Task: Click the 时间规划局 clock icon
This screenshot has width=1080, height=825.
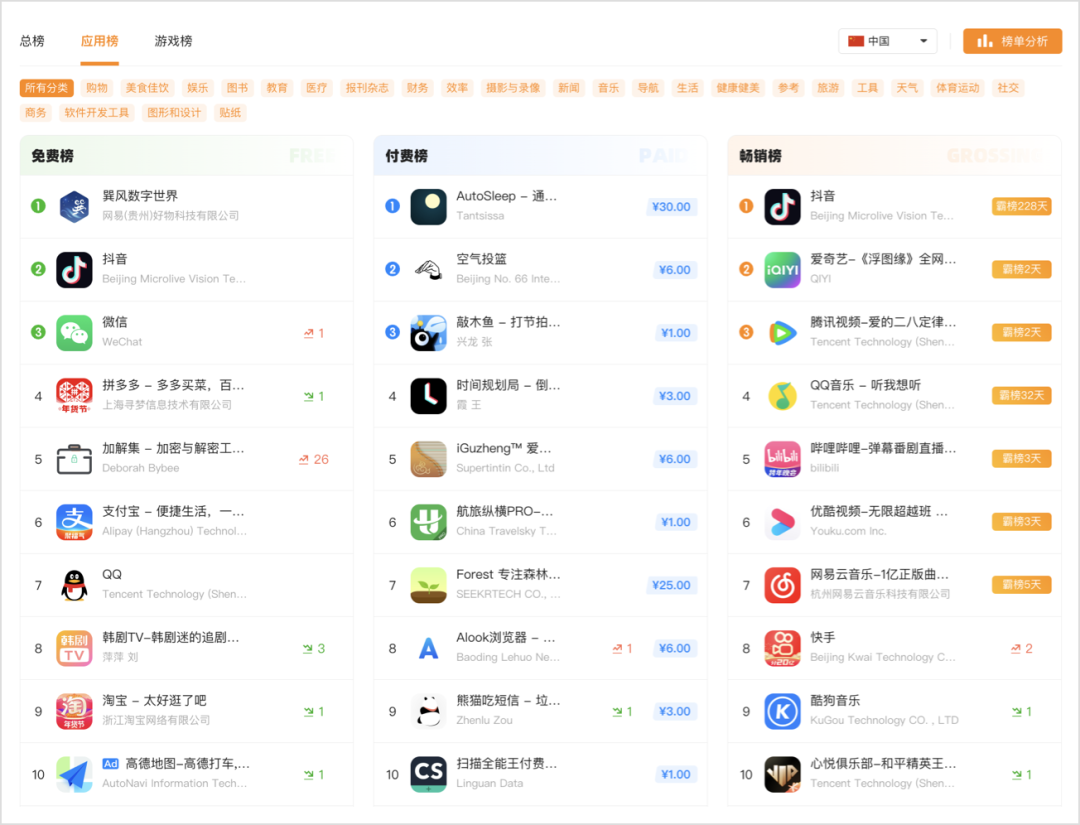Action: pyautogui.click(x=428, y=396)
